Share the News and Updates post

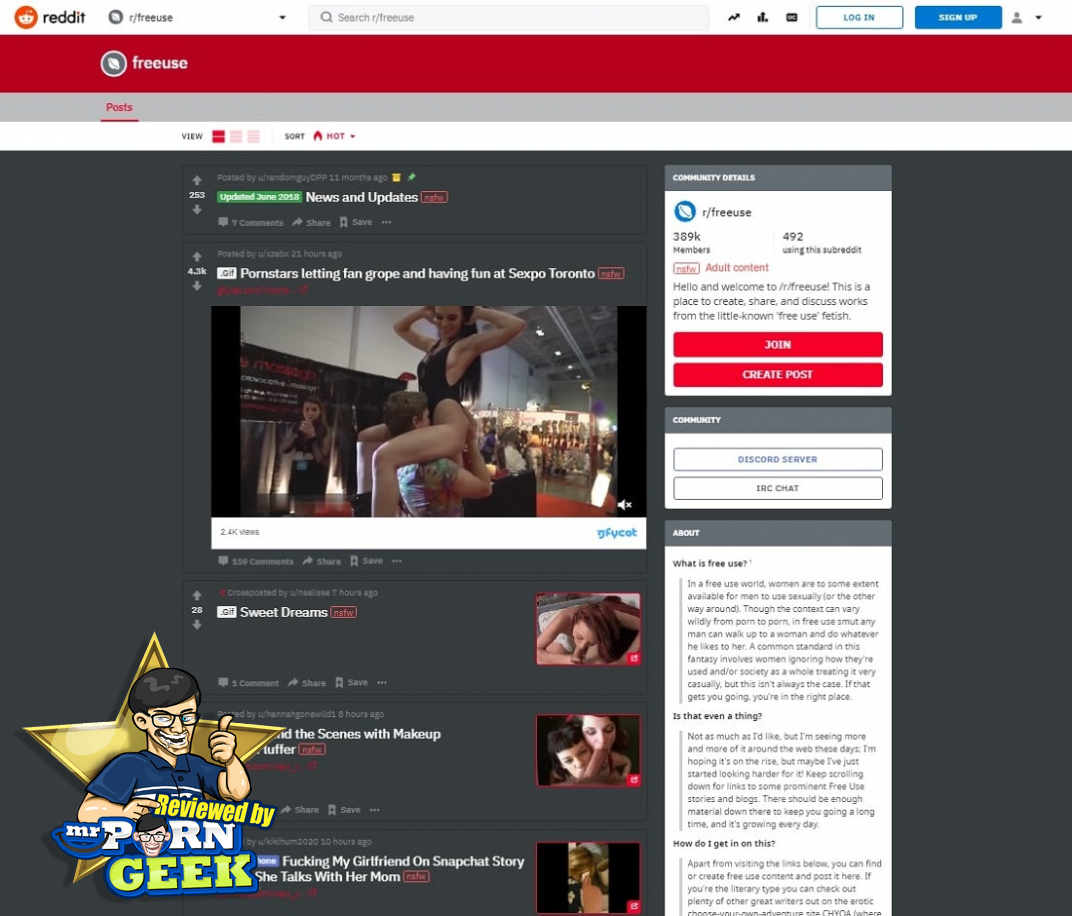(311, 222)
